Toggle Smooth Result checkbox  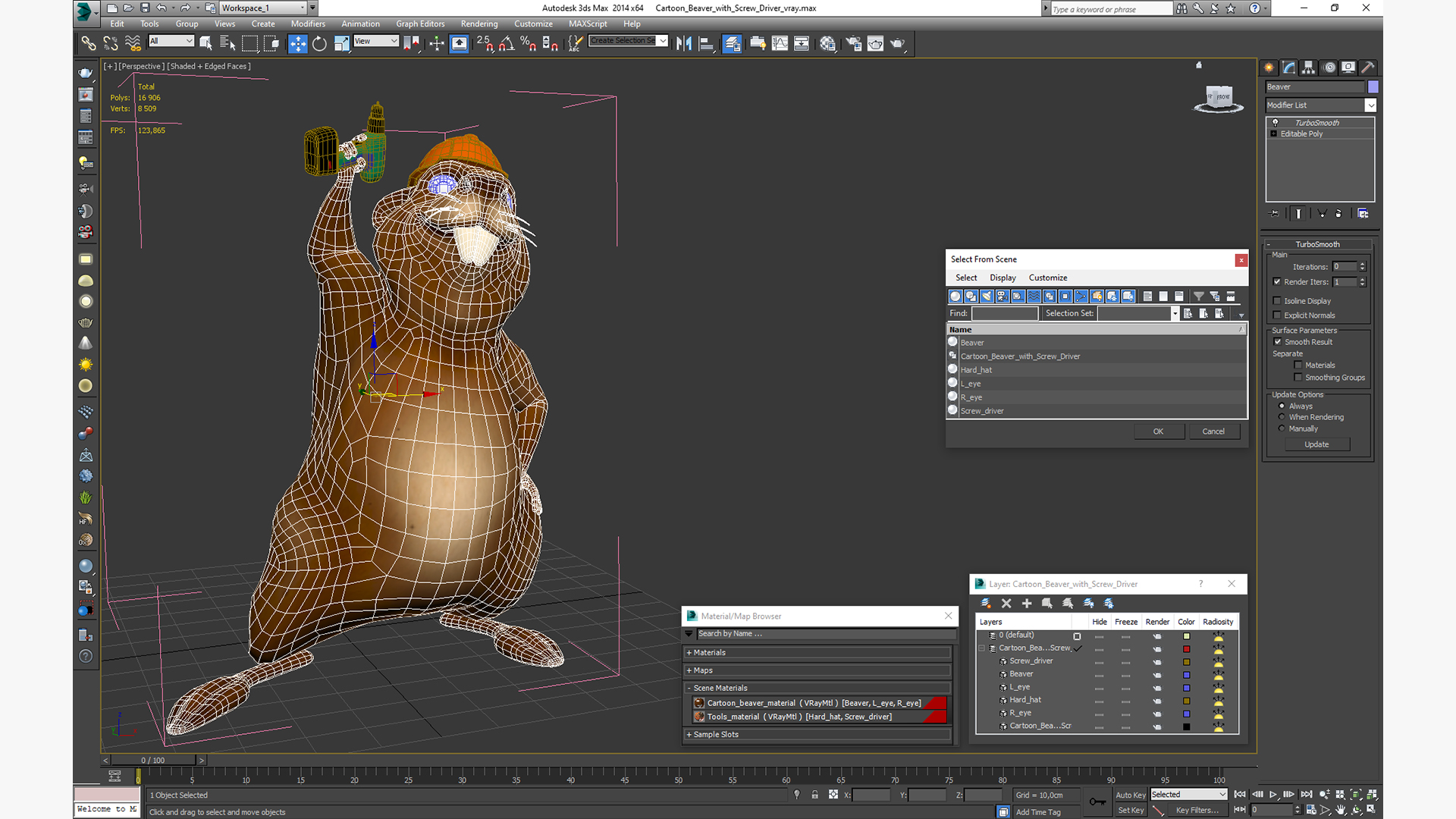click(1278, 342)
